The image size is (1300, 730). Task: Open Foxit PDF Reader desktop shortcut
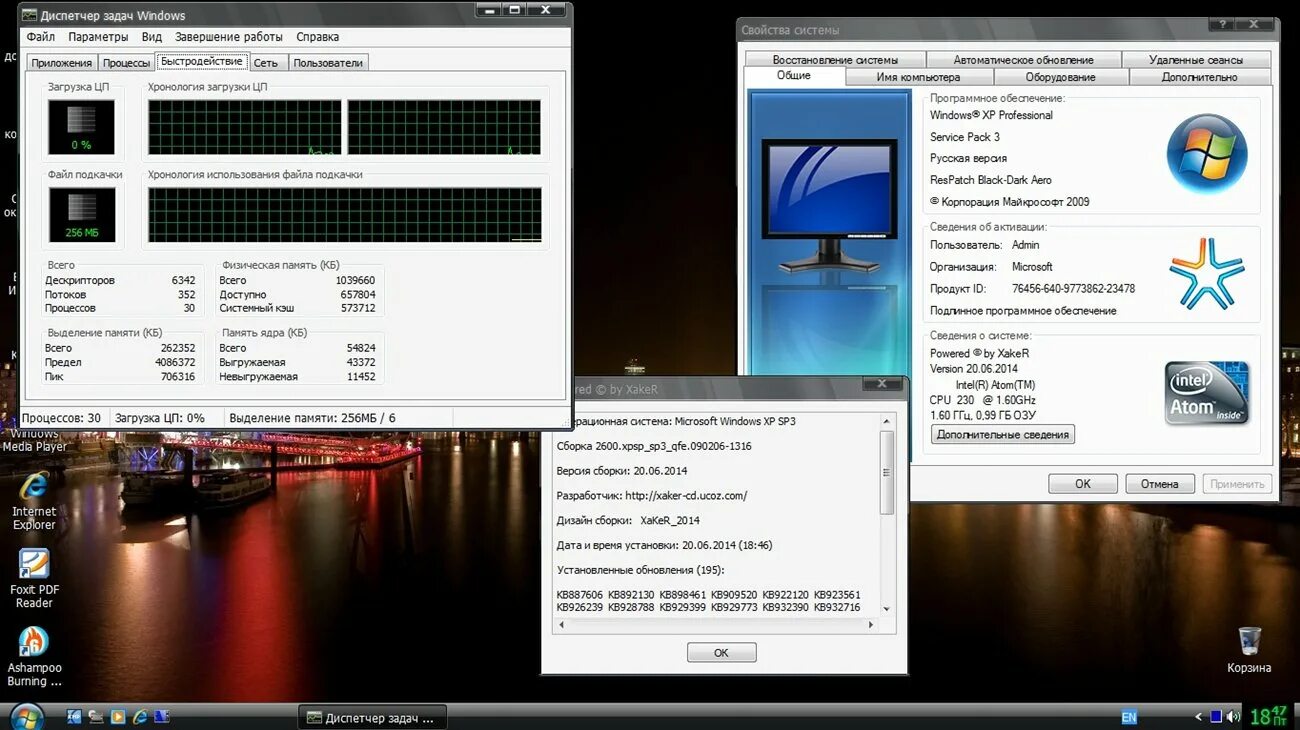click(x=34, y=579)
